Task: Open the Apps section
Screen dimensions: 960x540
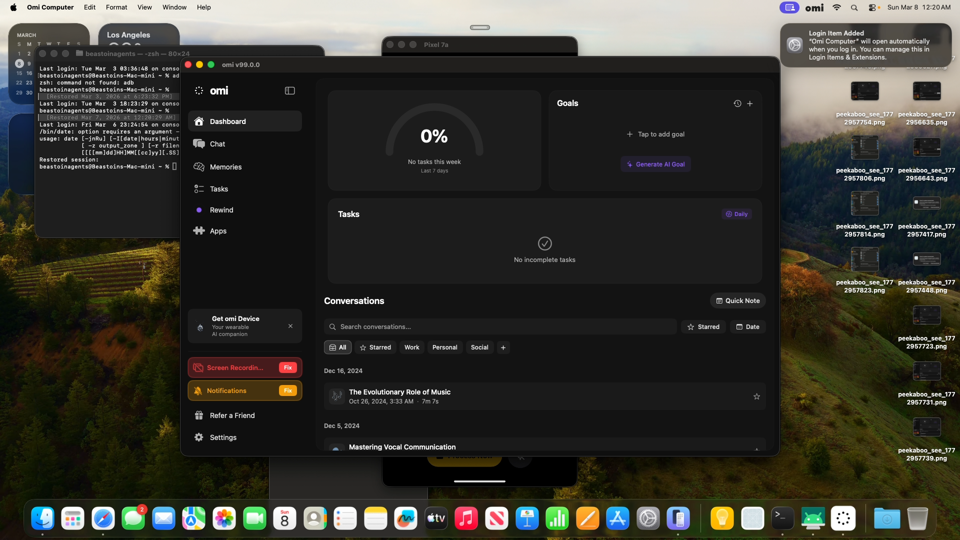Action: click(x=244, y=231)
